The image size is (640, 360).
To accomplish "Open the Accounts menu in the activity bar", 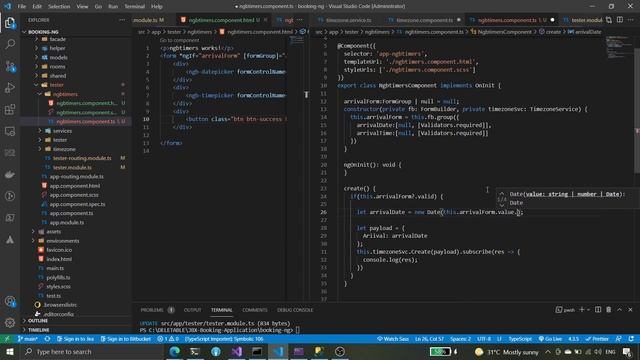I will (10, 301).
